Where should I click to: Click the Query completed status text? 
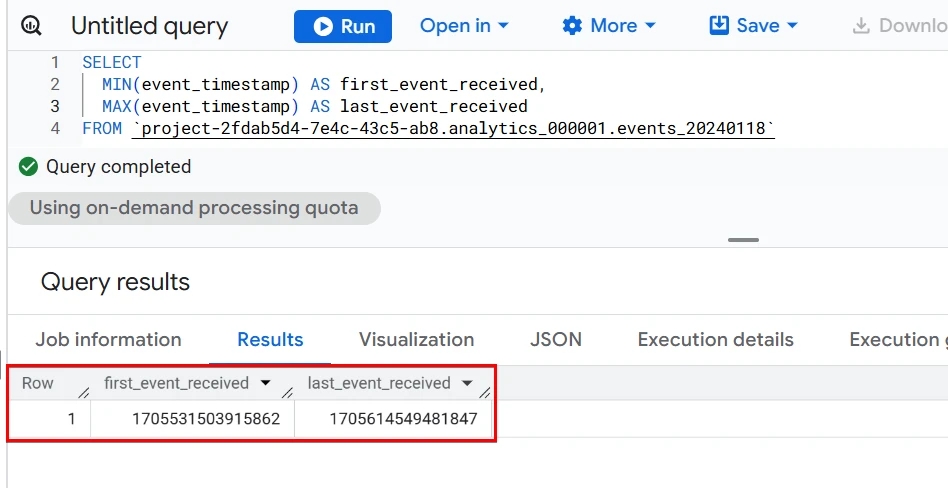[x=118, y=167]
